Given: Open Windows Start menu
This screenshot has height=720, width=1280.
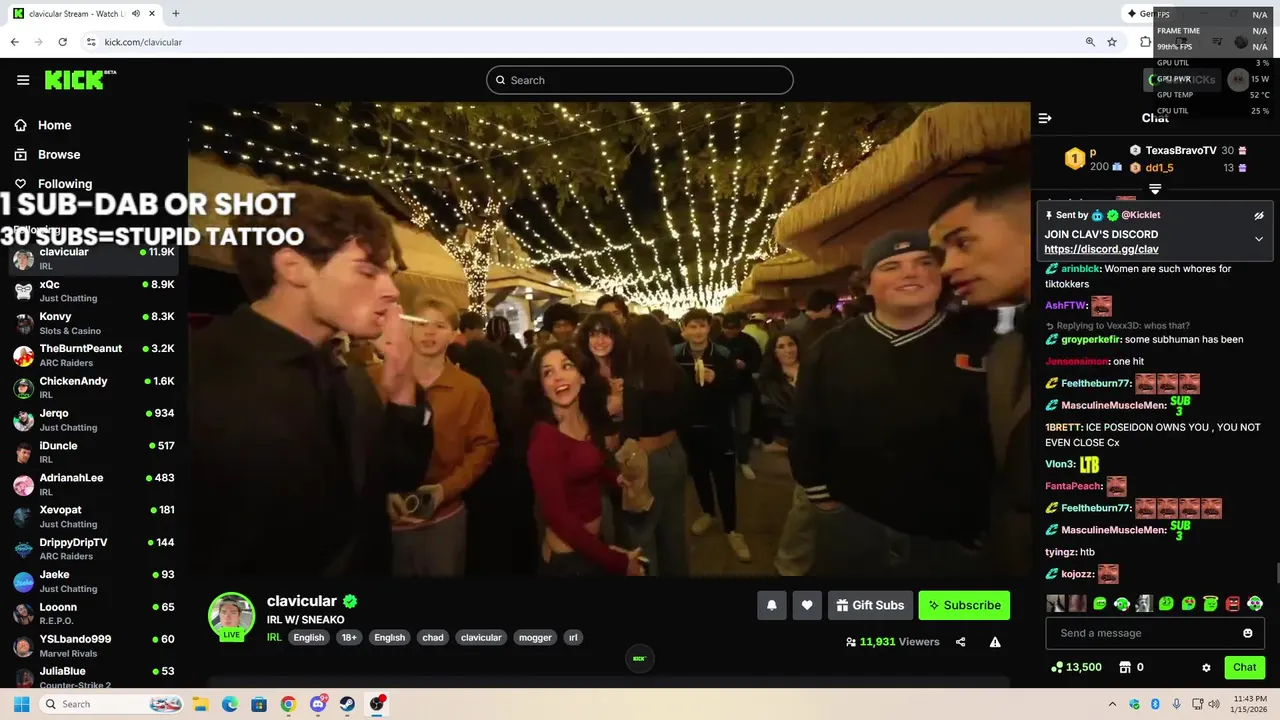Looking at the screenshot, I should tap(21, 704).
